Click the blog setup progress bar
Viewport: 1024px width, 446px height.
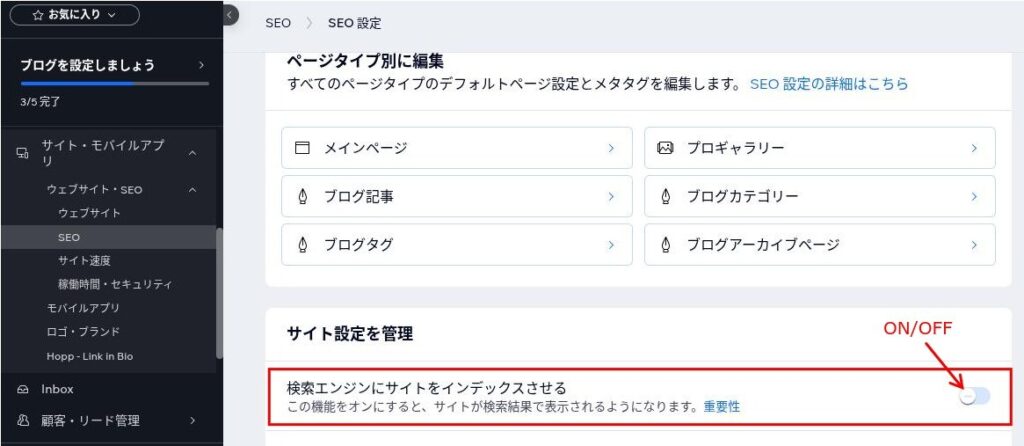(114, 83)
